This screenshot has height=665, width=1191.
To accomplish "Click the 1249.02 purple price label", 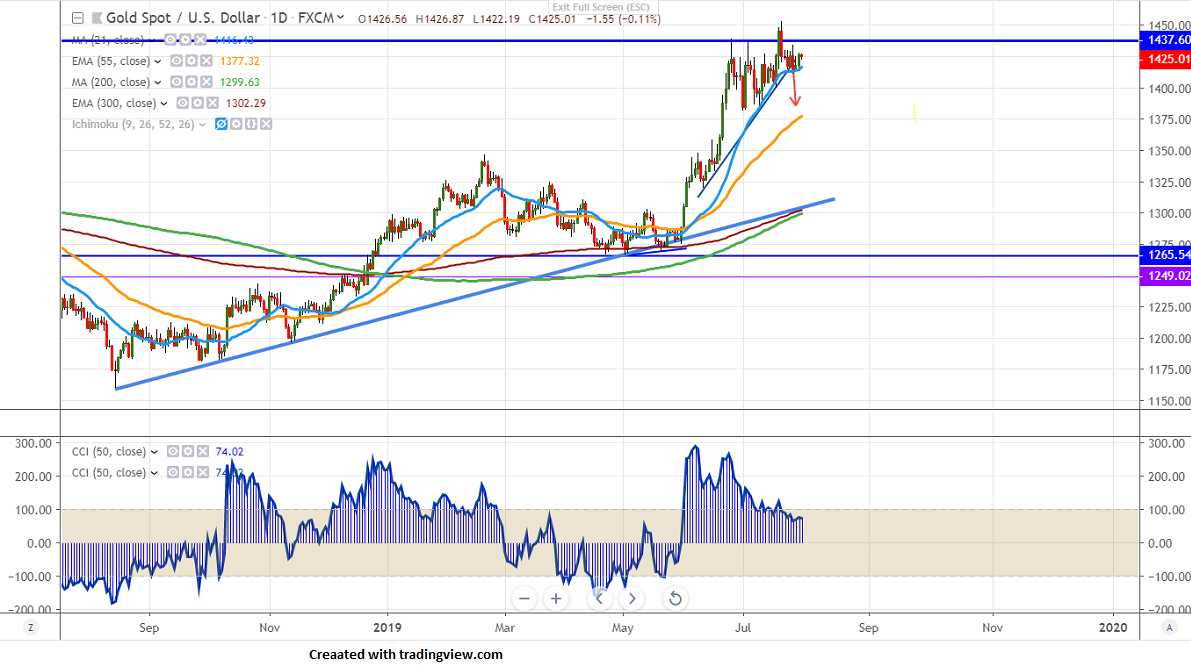I will [1165, 276].
